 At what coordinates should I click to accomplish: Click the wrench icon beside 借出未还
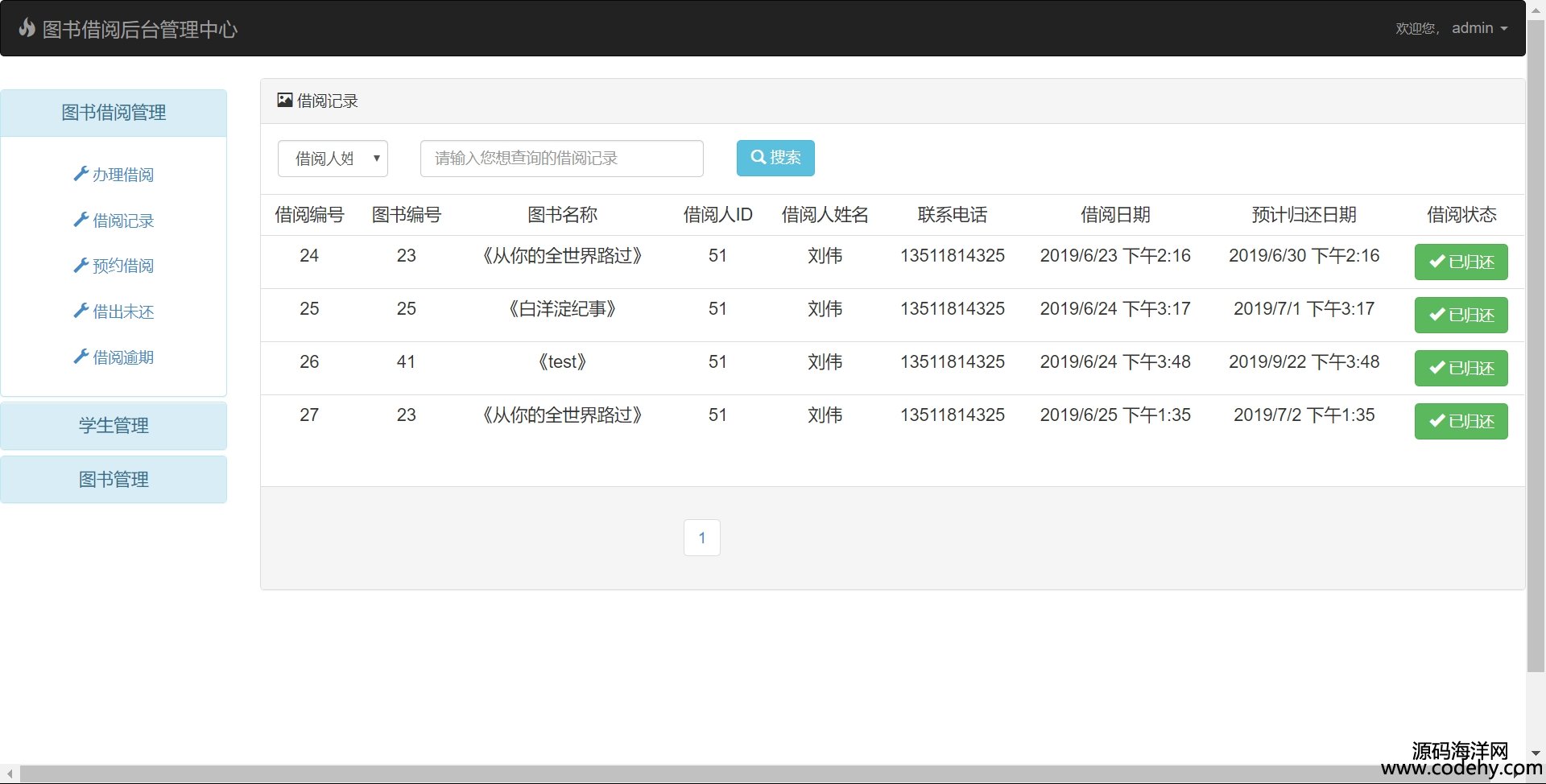pyautogui.click(x=81, y=311)
